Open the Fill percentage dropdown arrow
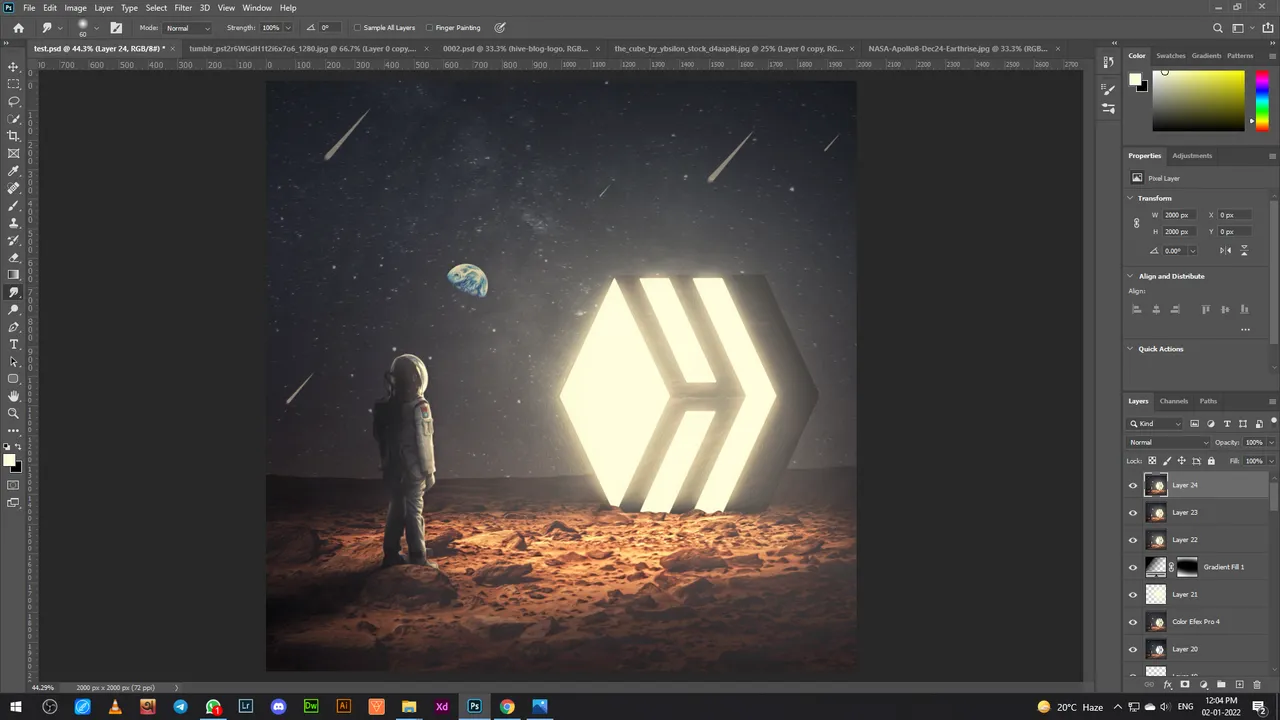Viewport: 1280px width, 720px height. pyautogui.click(x=1271, y=461)
